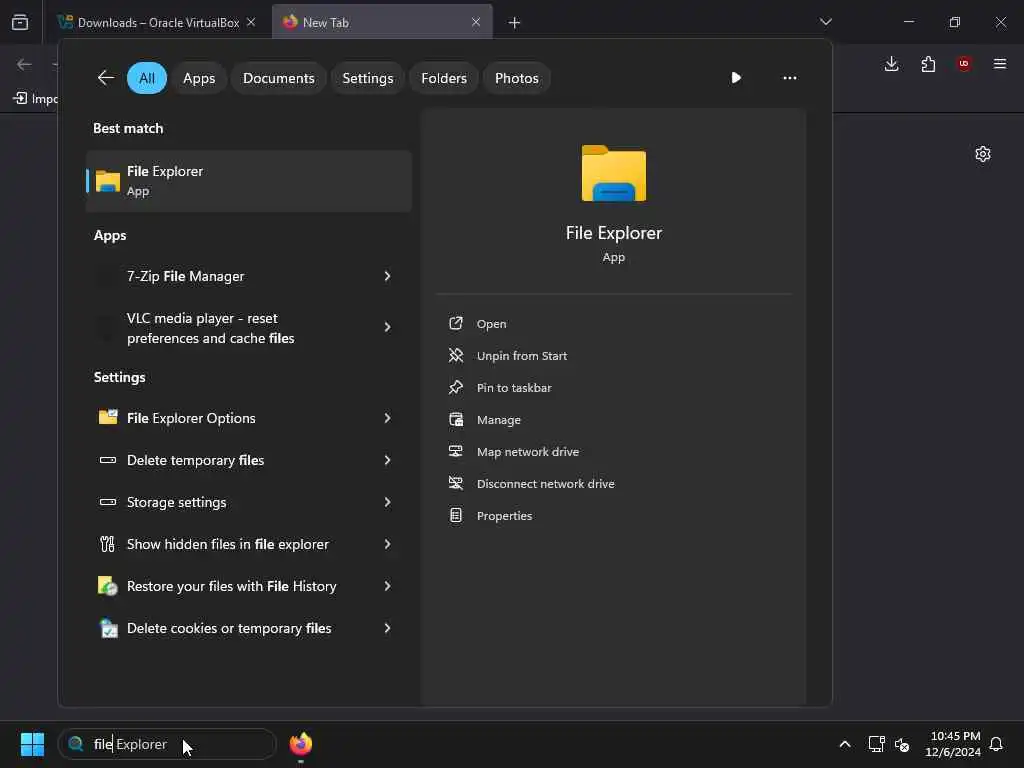Filter search results by Photos
This screenshot has height=768, width=1024.
point(517,78)
